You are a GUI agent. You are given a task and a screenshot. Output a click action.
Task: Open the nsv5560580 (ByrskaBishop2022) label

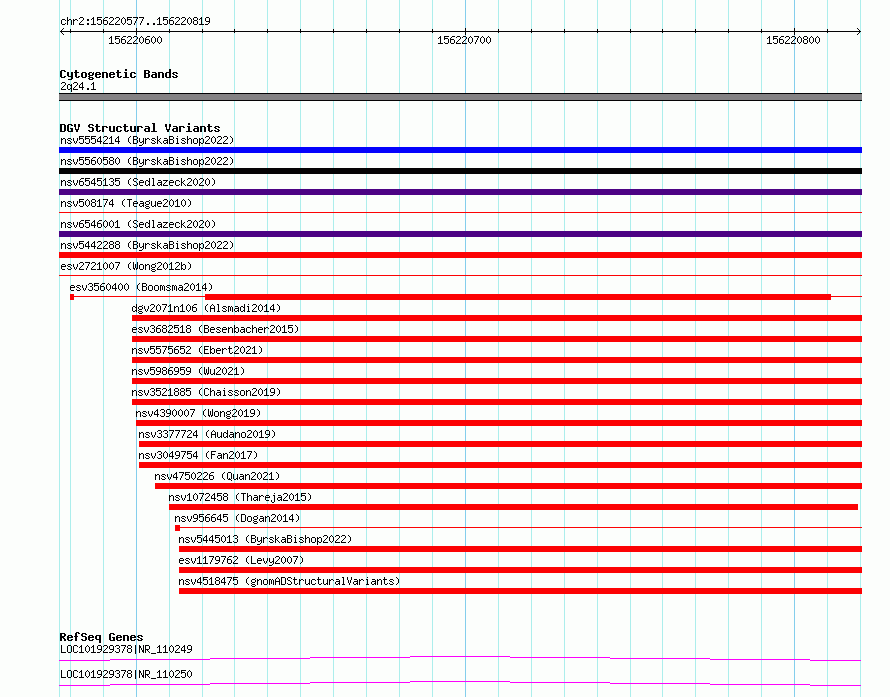147,161
